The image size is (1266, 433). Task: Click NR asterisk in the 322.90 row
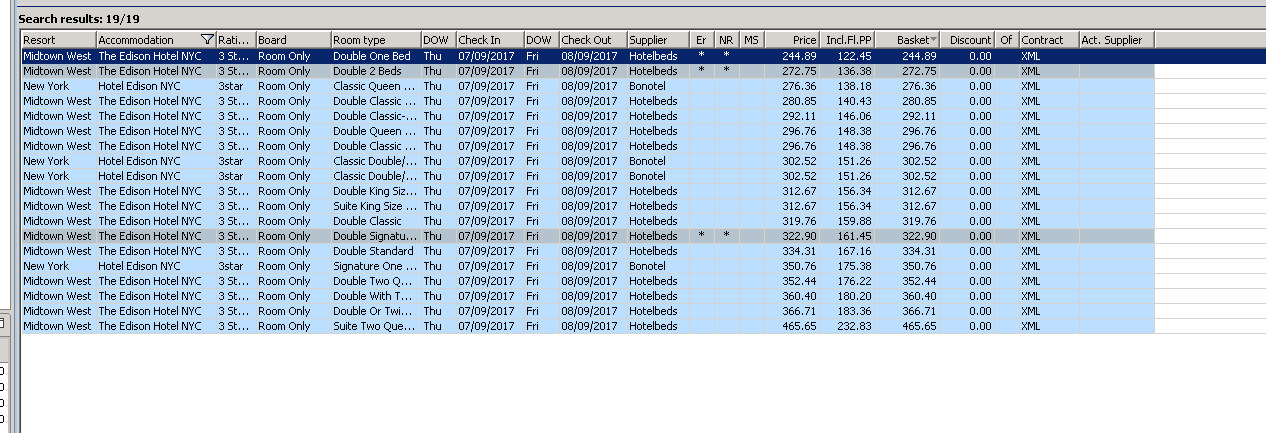727,236
